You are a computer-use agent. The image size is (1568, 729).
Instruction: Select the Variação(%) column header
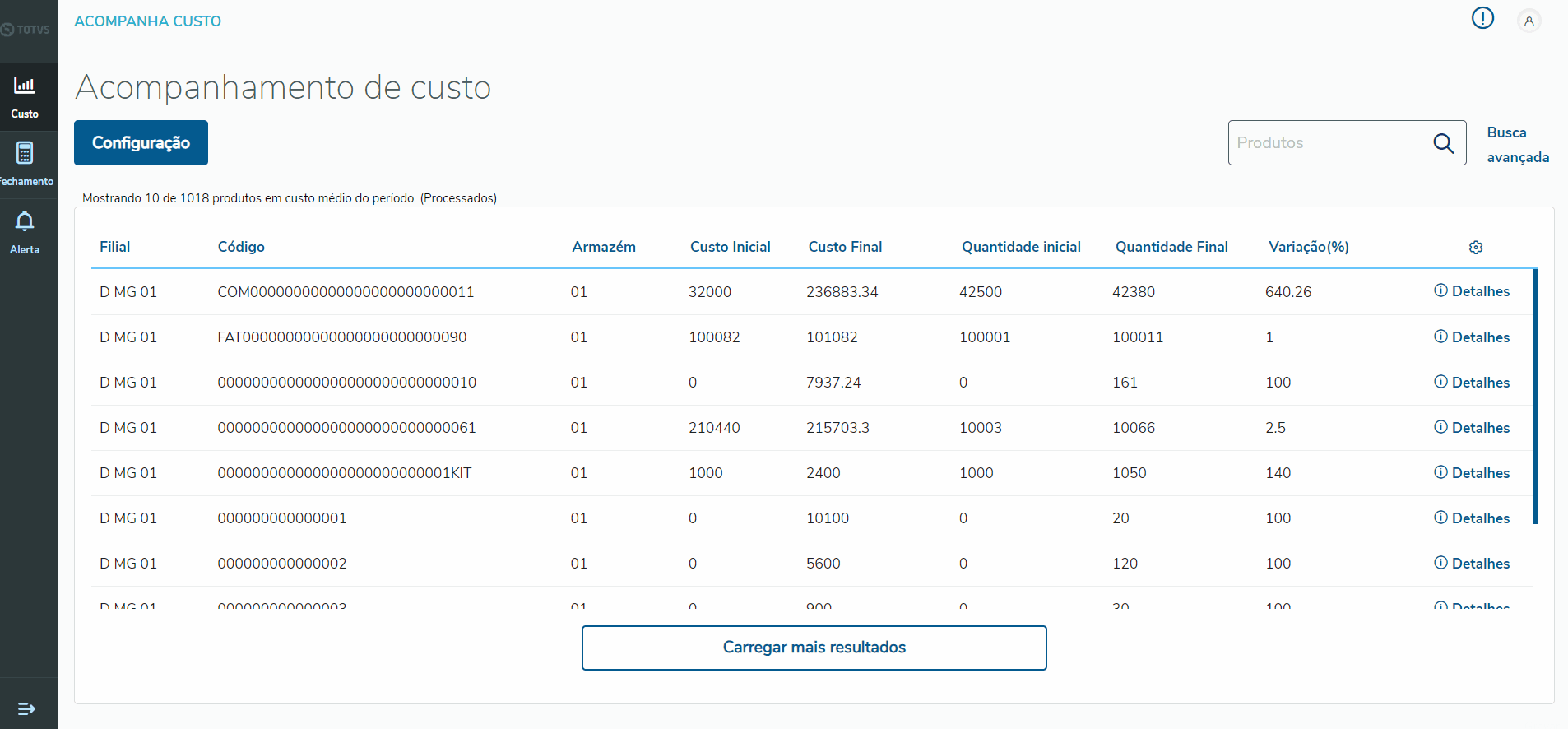[1309, 247]
